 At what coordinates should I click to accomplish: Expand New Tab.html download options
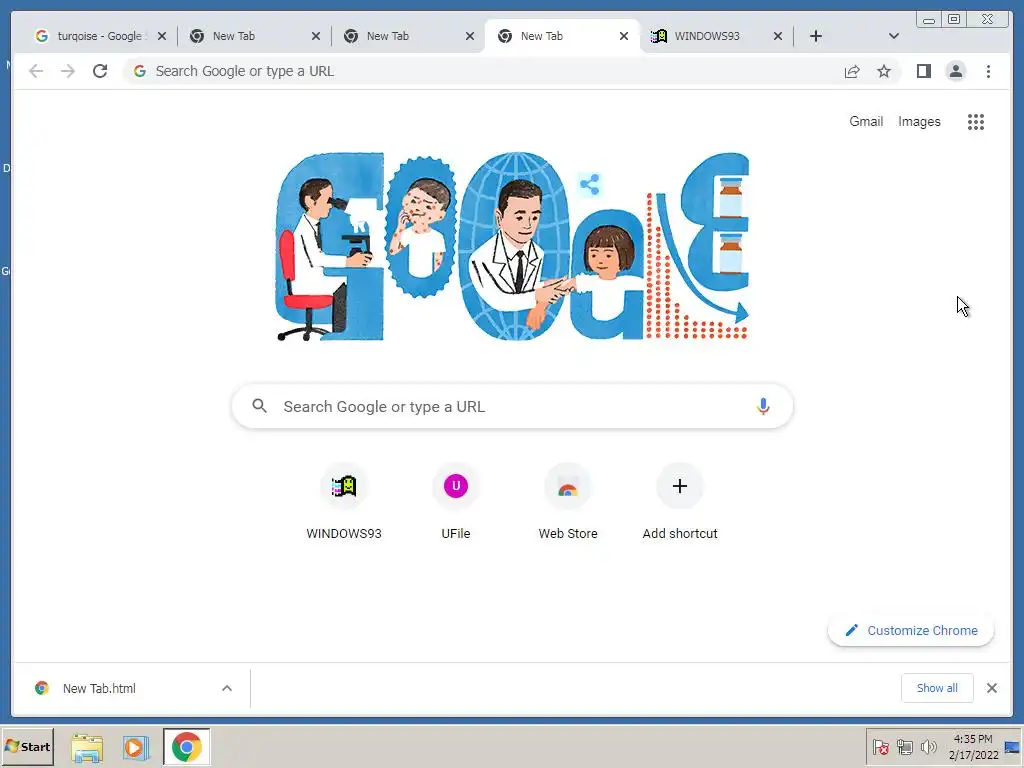(227, 688)
